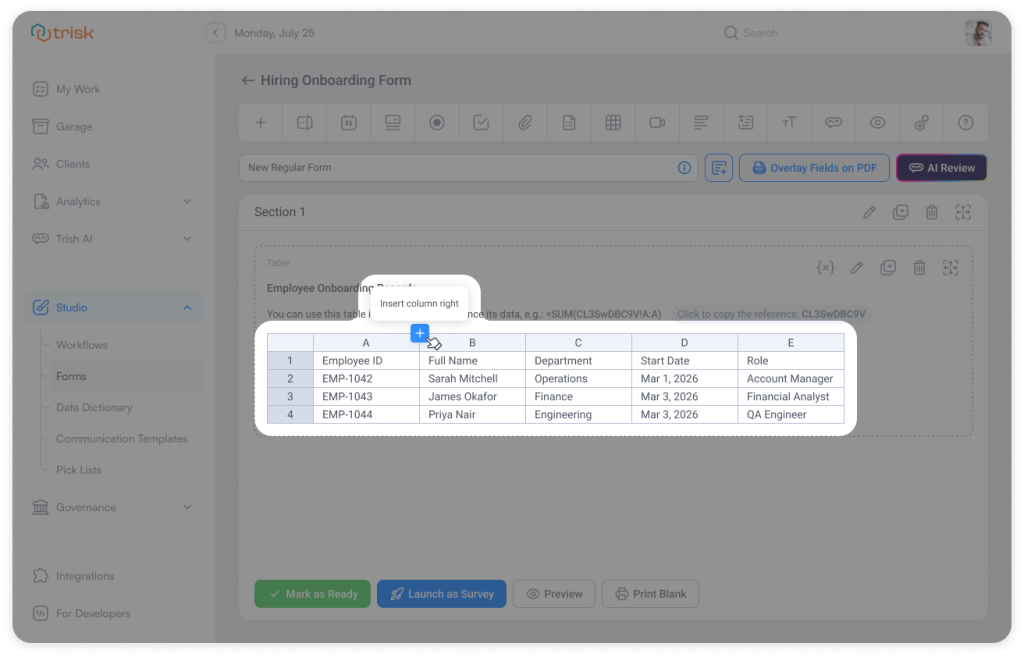The width and height of the screenshot is (1024, 657).
Task: Expand the Analytics sidebar menu
Action: [113, 201]
